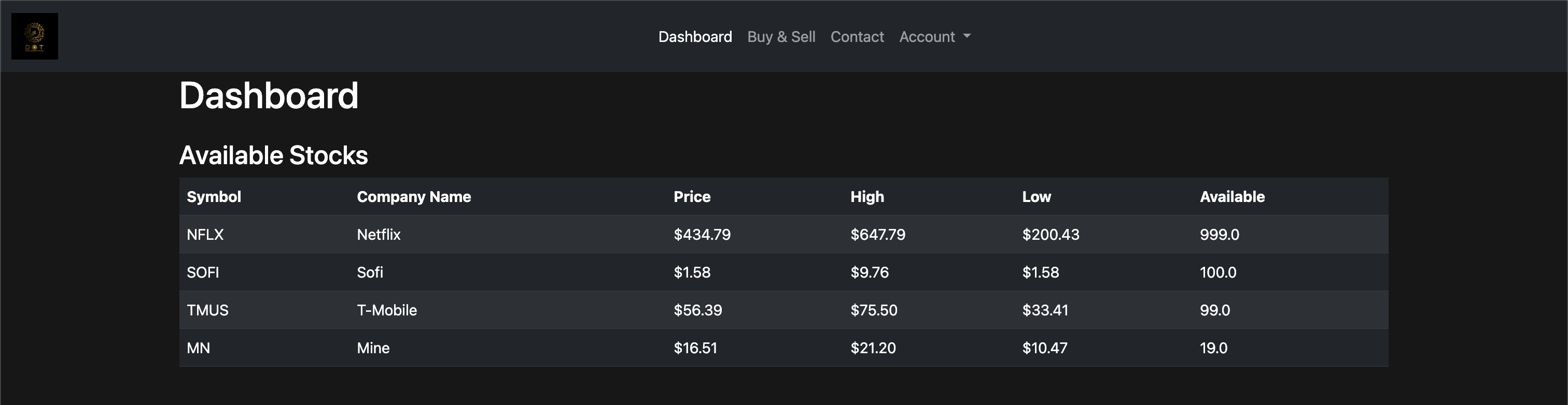Screen dimensions: 1568x405
Task: Click the DOT logo in the navbar
Action: 35,36
